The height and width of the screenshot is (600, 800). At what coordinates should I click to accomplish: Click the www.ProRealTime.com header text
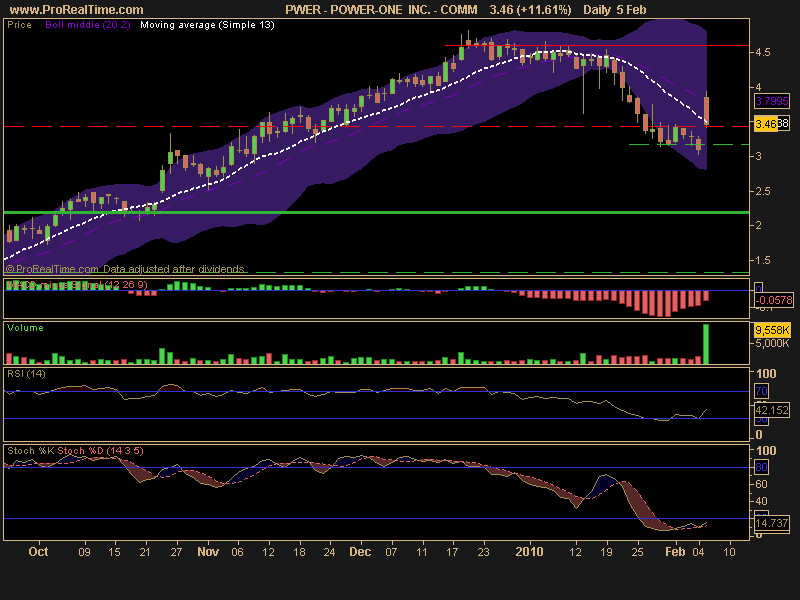click(x=77, y=10)
